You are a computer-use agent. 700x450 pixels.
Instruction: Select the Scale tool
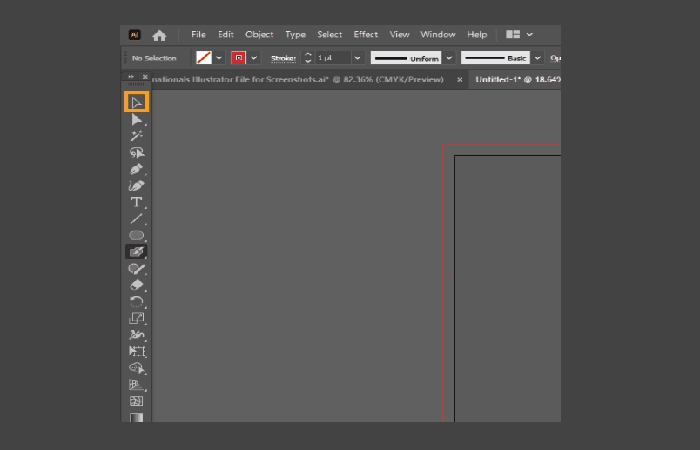(x=137, y=318)
